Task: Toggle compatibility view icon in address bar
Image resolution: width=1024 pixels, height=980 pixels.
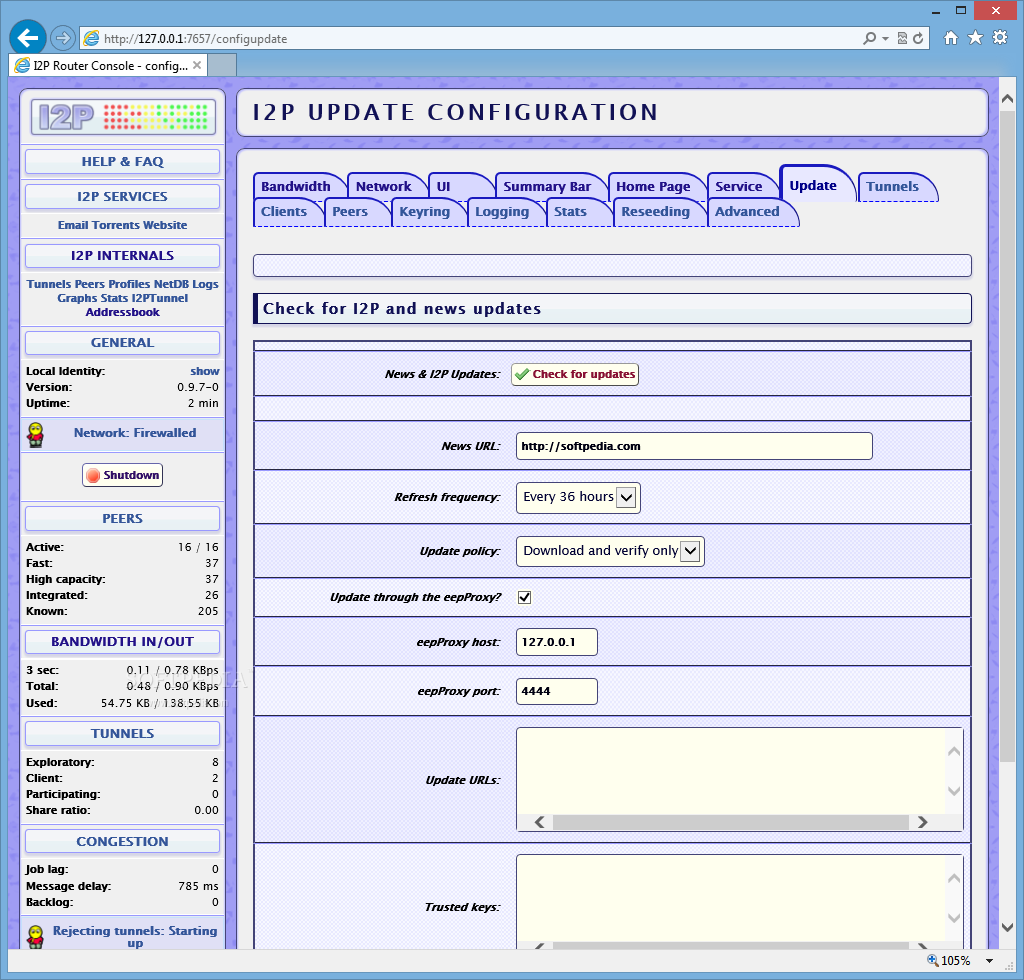Action: 902,39
